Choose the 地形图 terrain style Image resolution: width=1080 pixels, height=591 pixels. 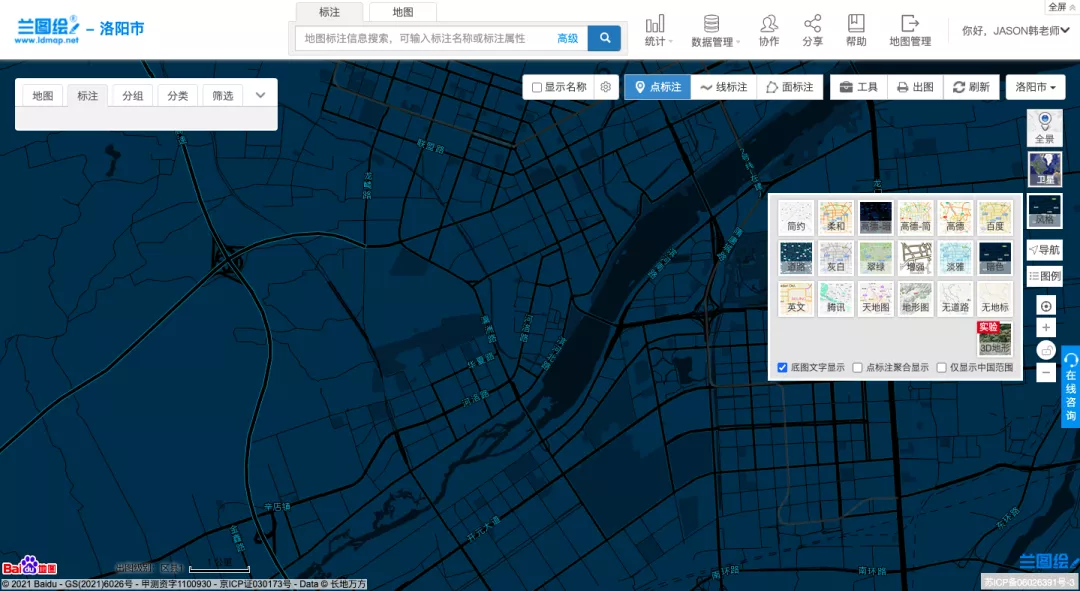915,298
